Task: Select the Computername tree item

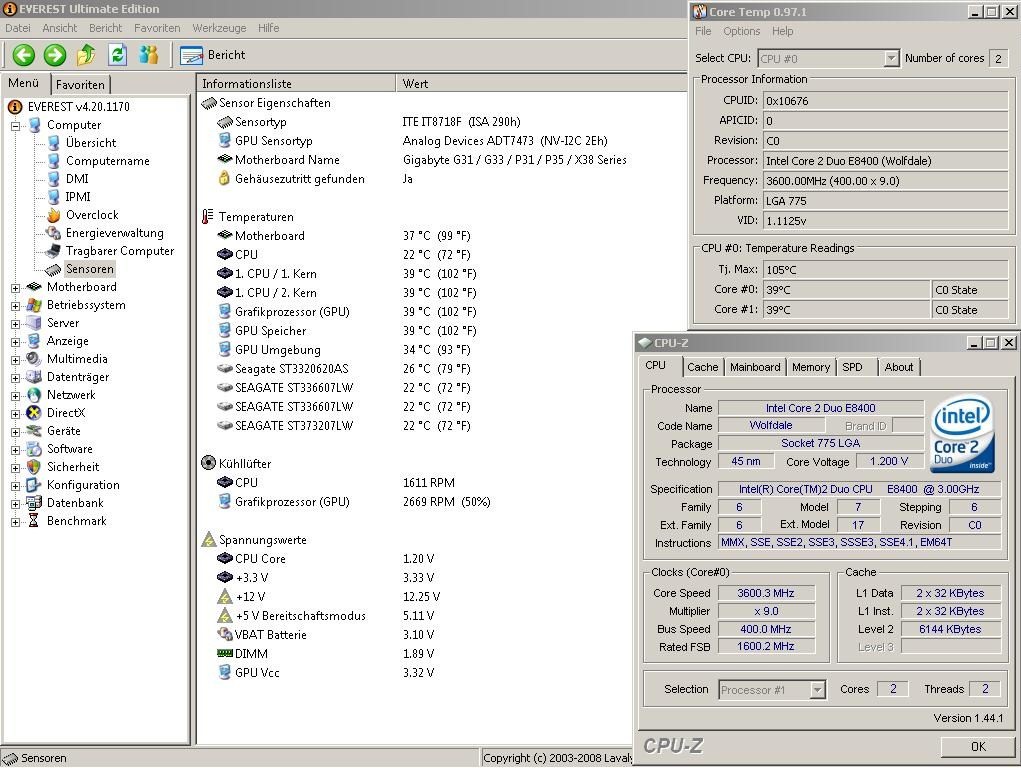Action: click(x=107, y=161)
